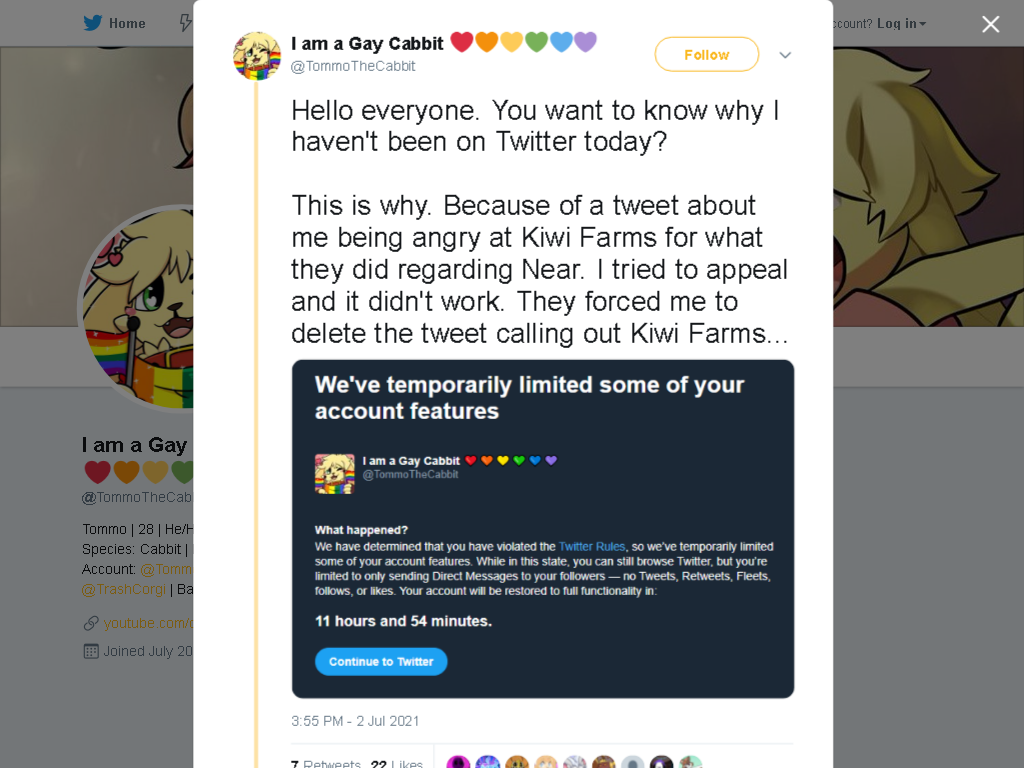Open the attached account limitation screenshot image
Screen dimensions: 1024x768
click(543, 529)
